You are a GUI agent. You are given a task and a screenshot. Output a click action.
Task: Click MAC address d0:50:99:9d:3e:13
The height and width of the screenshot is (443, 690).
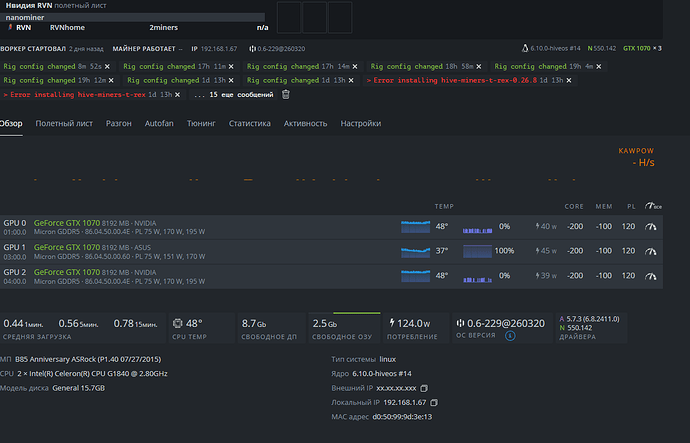coord(402,417)
